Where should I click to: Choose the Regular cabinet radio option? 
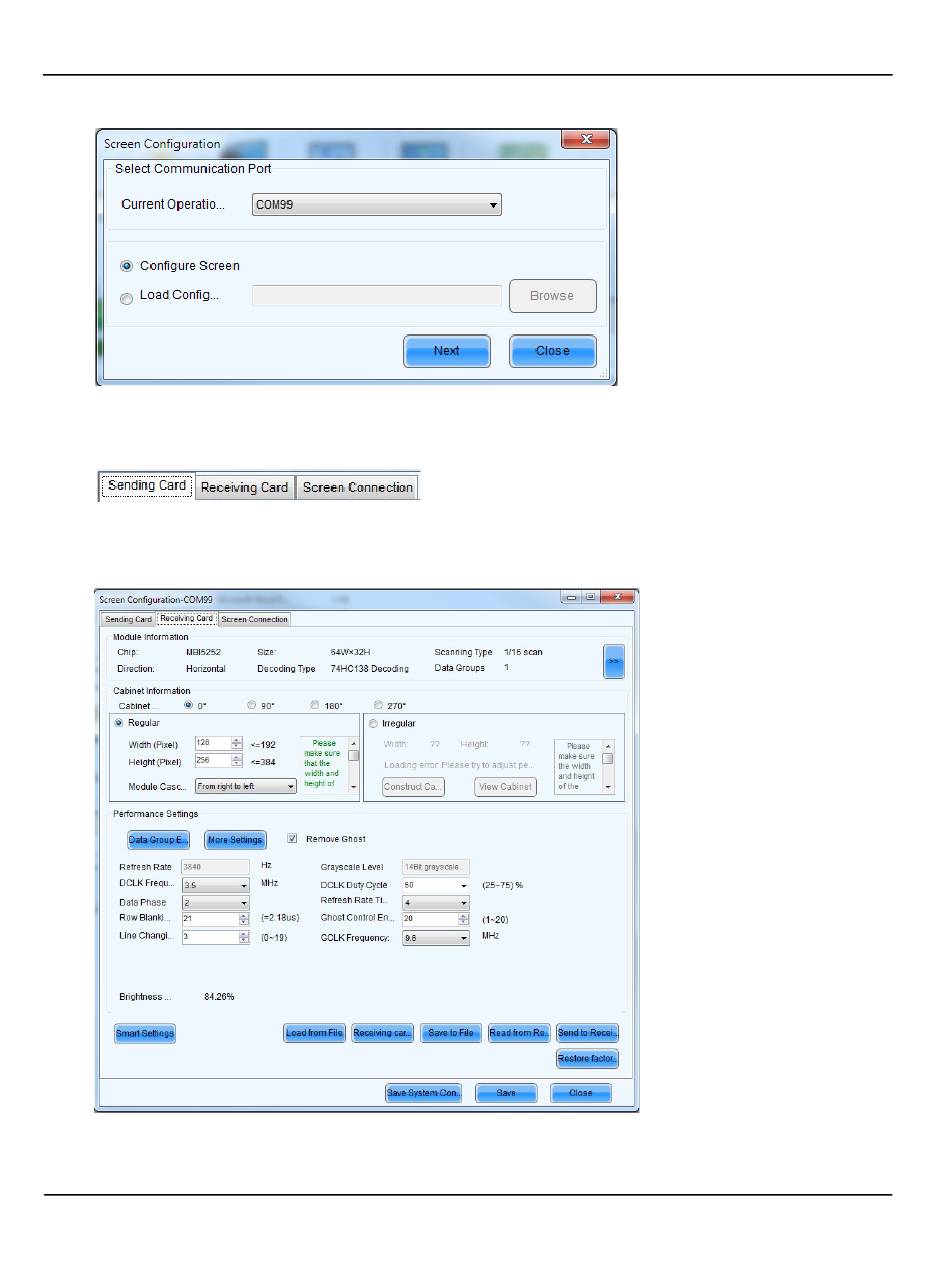coord(120,723)
